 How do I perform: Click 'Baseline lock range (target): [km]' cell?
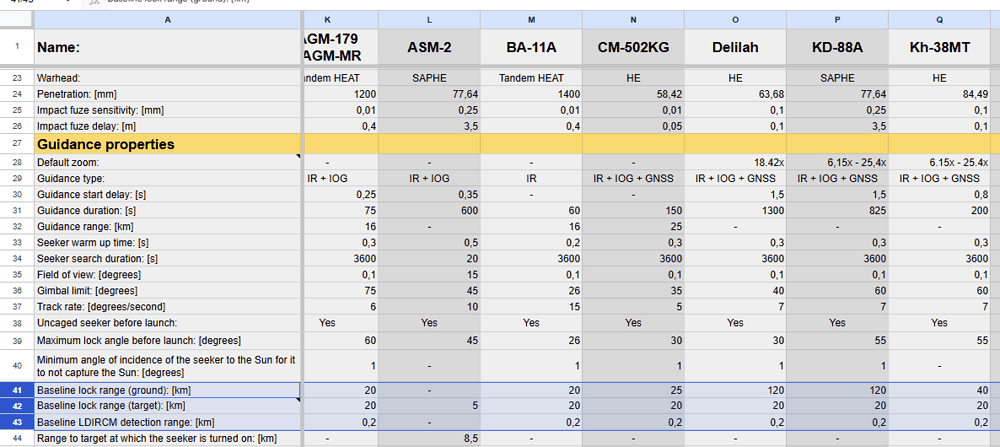pyautogui.click(x=168, y=406)
